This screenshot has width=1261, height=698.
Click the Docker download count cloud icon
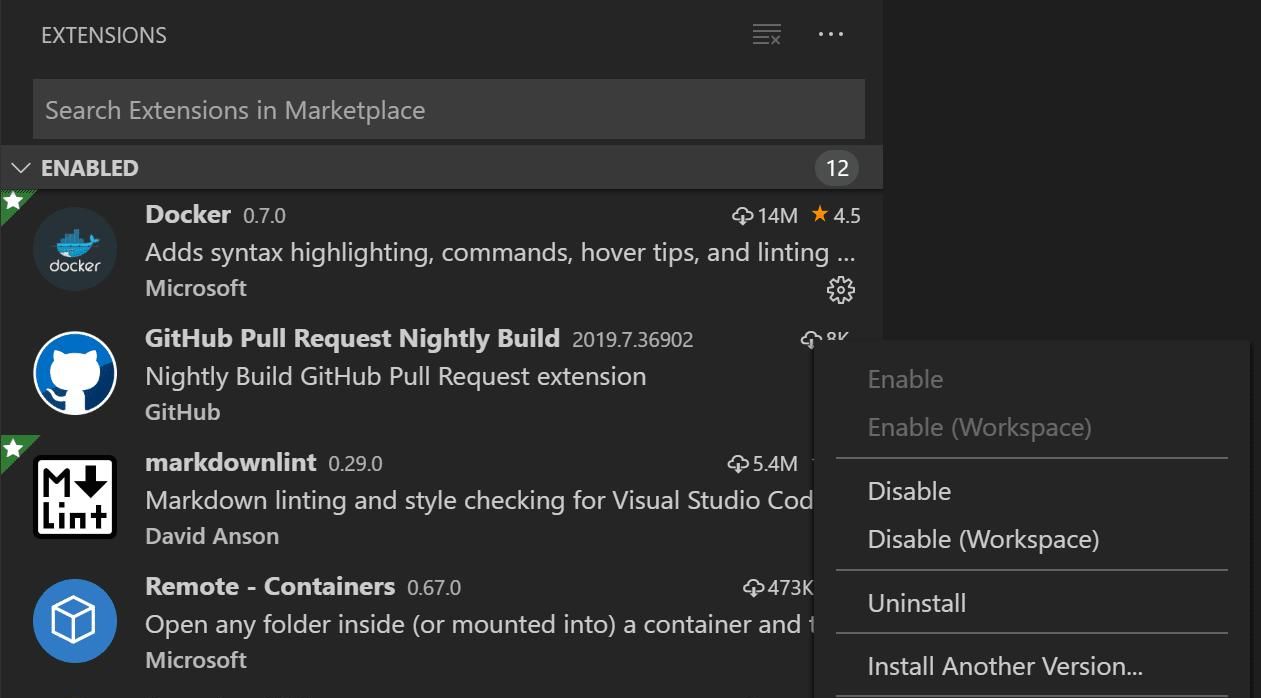tap(742, 216)
